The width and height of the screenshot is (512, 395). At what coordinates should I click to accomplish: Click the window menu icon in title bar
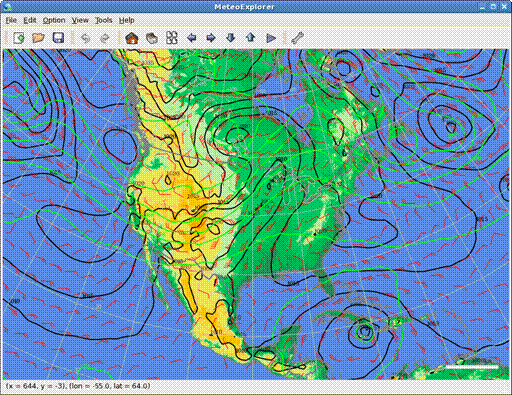coord(7,7)
